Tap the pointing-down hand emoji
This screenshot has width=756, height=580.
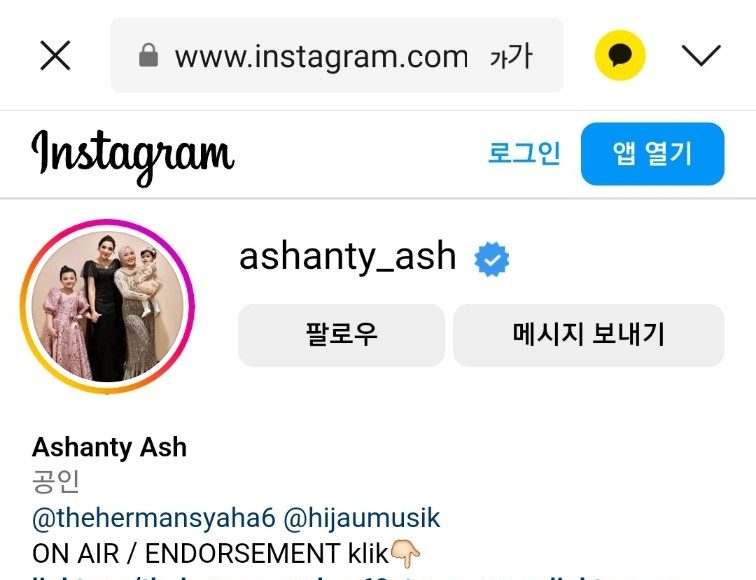(x=405, y=553)
